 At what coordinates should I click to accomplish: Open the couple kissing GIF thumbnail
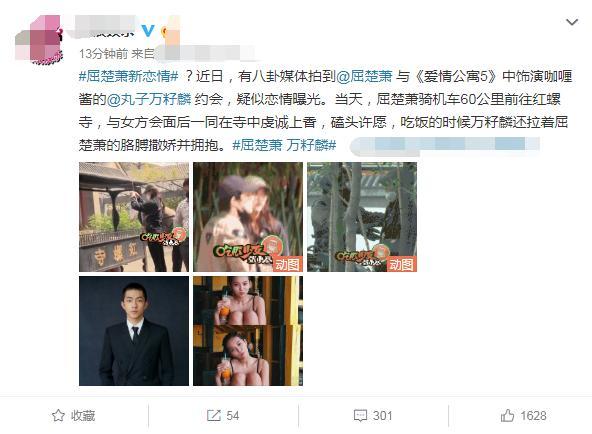(248, 217)
